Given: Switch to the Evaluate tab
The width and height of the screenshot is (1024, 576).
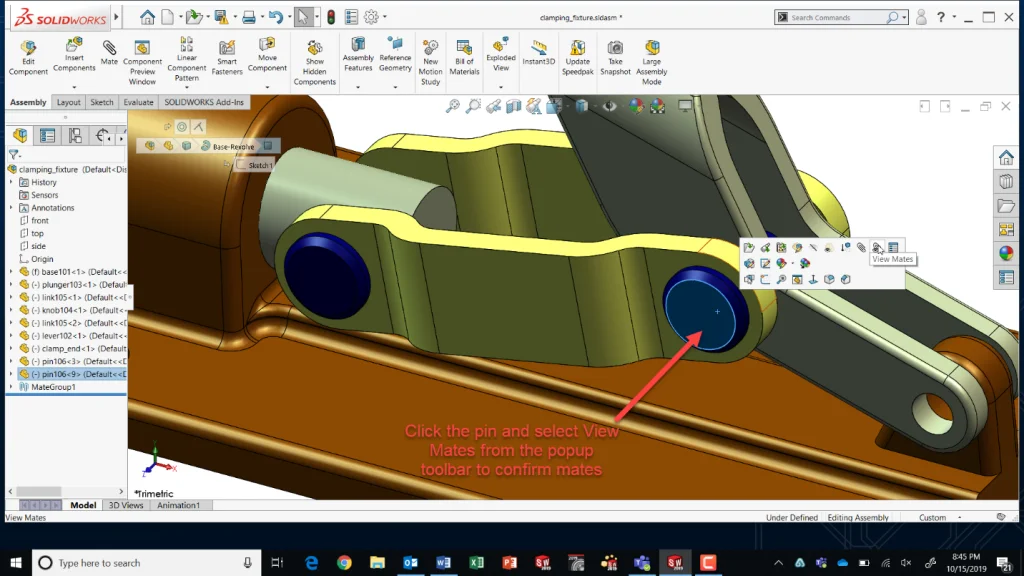Looking at the screenshot, I should click(138, 102).
